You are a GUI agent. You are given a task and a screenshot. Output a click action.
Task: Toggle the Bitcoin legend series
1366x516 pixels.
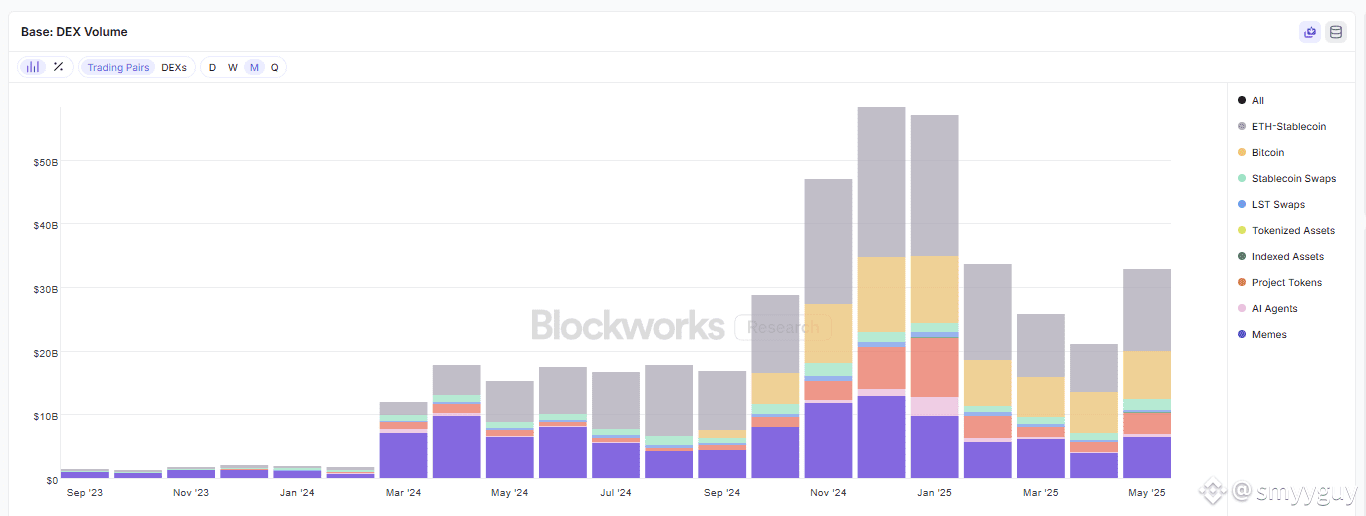click(x=1261, y=152)
